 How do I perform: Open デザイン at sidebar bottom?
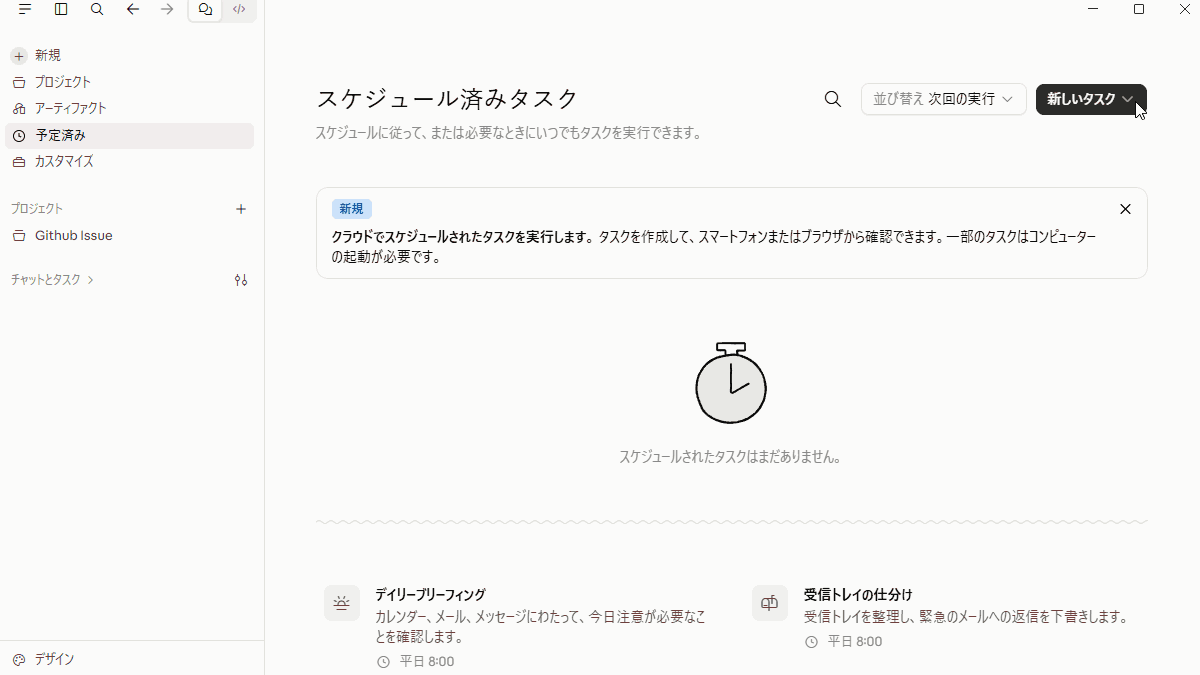132,659
